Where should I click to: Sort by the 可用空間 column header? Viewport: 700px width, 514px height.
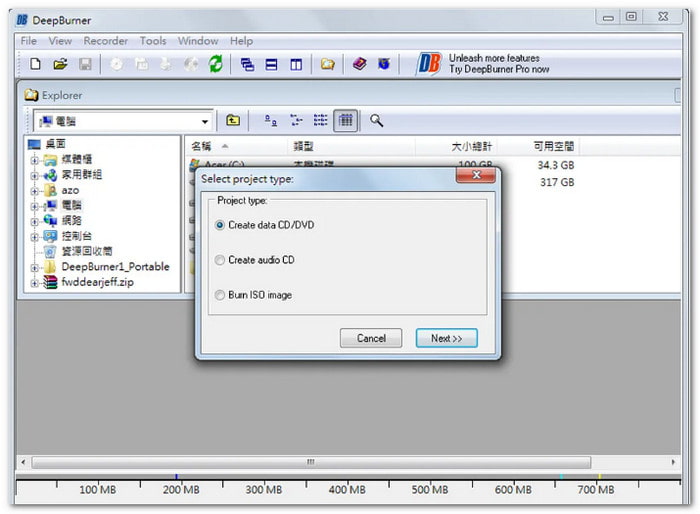click(554, 146)
